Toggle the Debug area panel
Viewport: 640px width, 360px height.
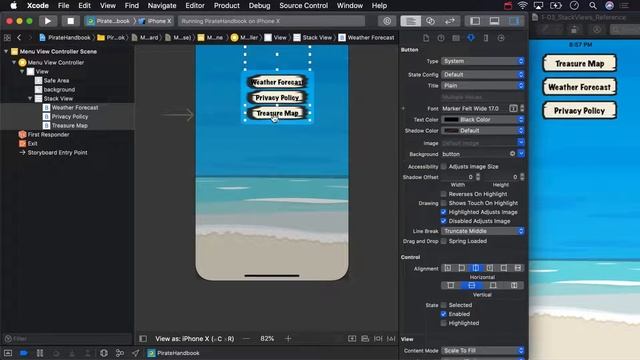[494, 21]
